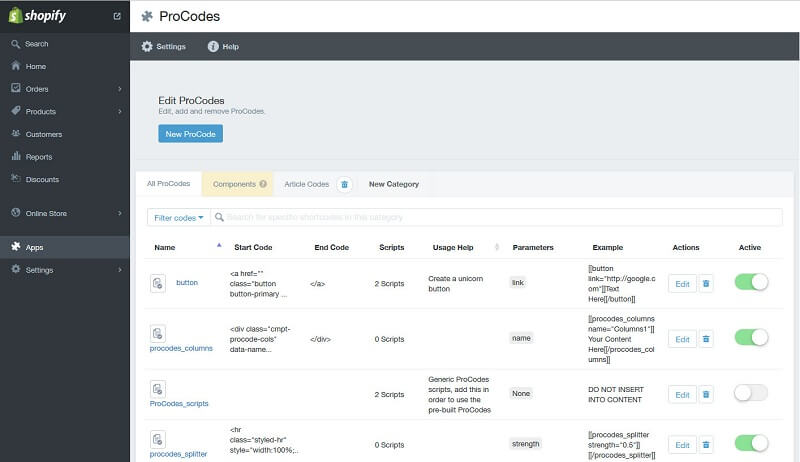800x462 pixels.
Task: Edit the procodes_columns procode
Action: (x=682, y=339)
